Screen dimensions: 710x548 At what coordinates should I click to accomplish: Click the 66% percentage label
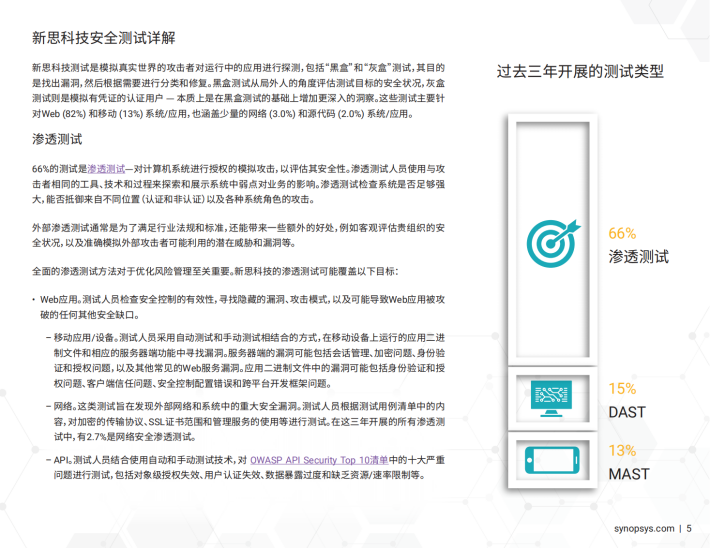[623, 233]
